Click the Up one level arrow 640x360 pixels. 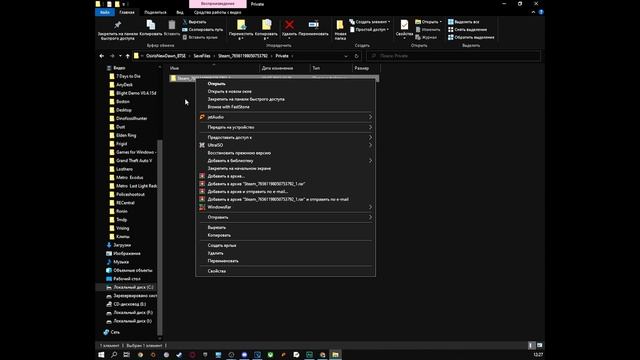click(x=127, y=56)
